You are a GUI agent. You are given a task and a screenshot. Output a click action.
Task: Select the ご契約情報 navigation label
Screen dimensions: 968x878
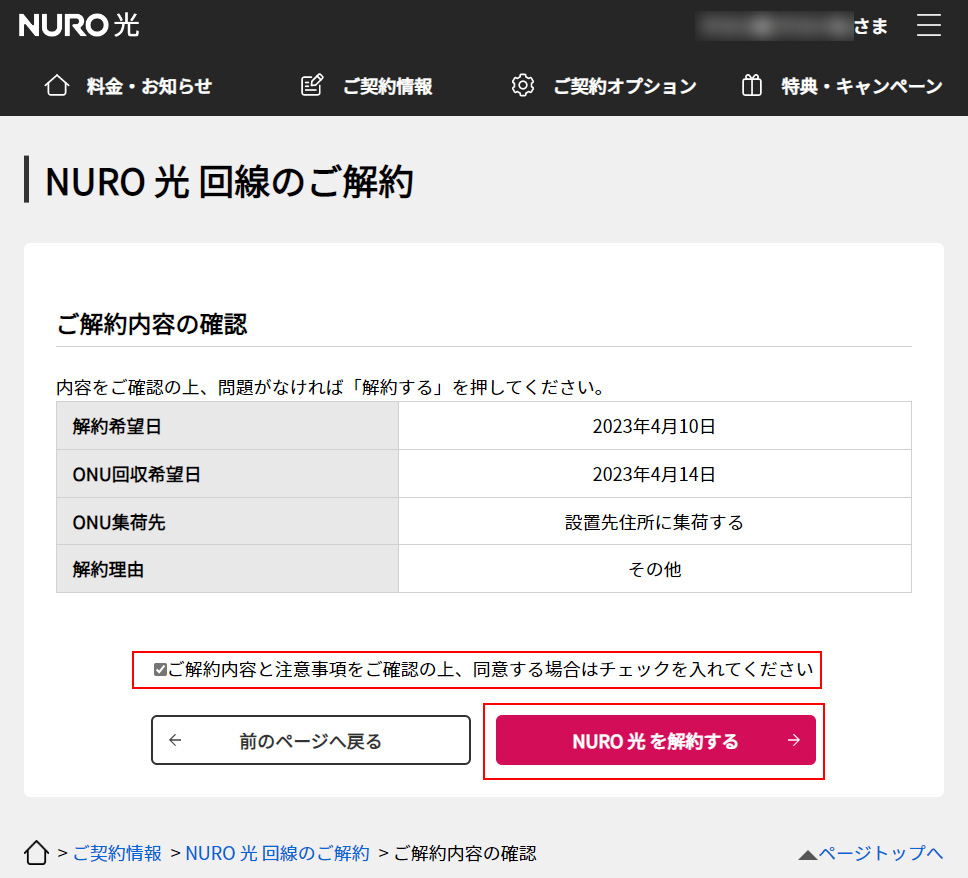(387, 86)
